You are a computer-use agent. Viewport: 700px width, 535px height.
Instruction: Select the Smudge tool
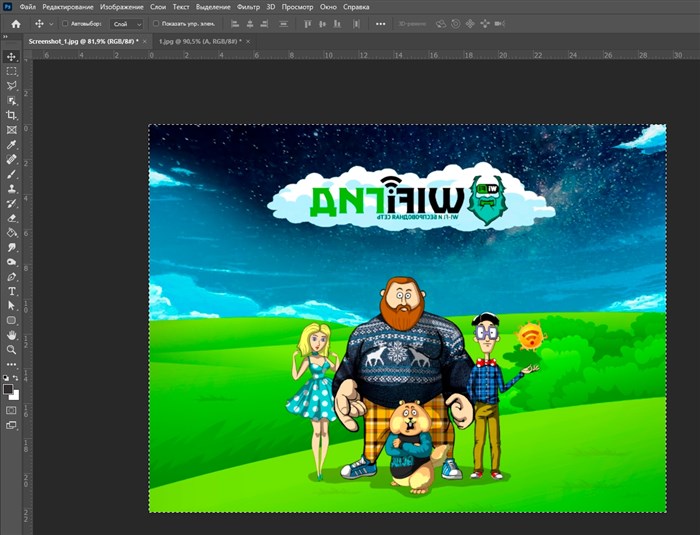click(12, 247)
